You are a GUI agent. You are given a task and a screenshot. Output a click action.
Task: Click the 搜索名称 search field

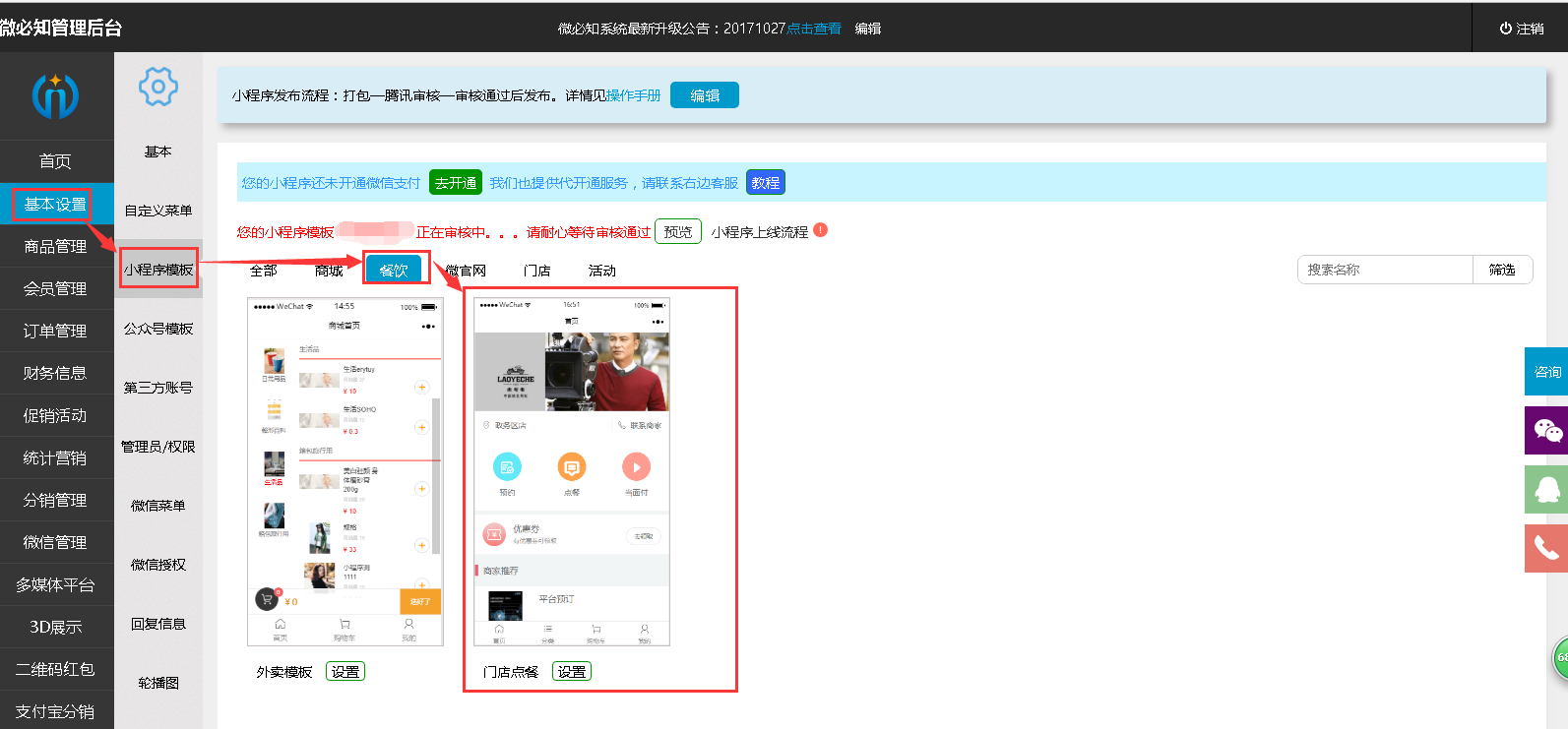point(1385,270)
